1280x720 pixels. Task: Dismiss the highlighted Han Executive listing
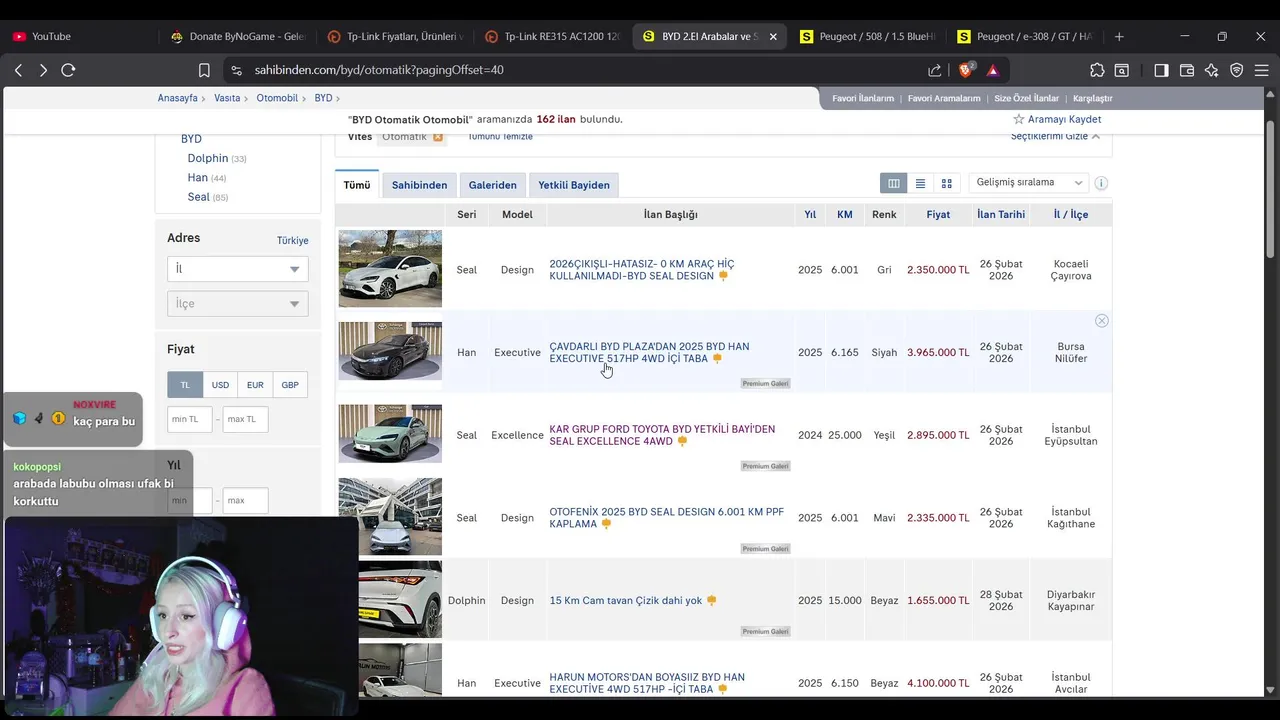(1101, 321)
